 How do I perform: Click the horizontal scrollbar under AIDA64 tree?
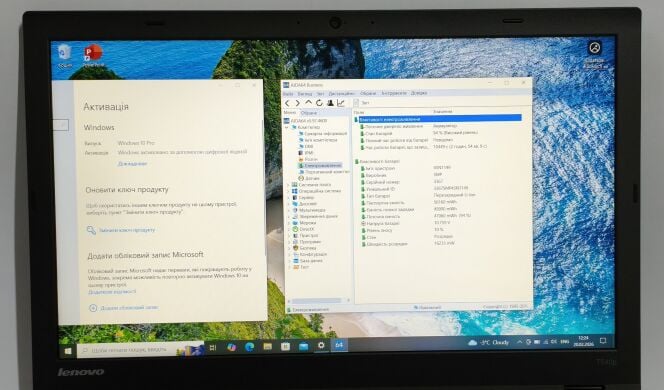[x=316, y=301]
